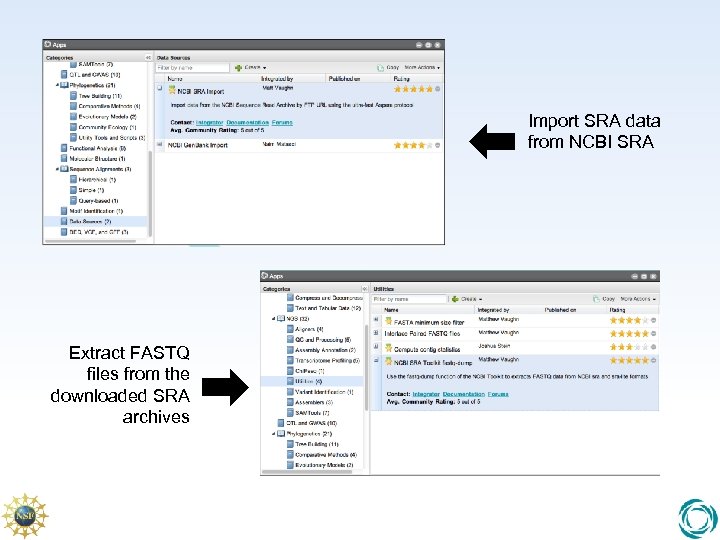Select the Query-based (1) category
The width and height of the screenshot is (720, 540).
tap(98, 201)
